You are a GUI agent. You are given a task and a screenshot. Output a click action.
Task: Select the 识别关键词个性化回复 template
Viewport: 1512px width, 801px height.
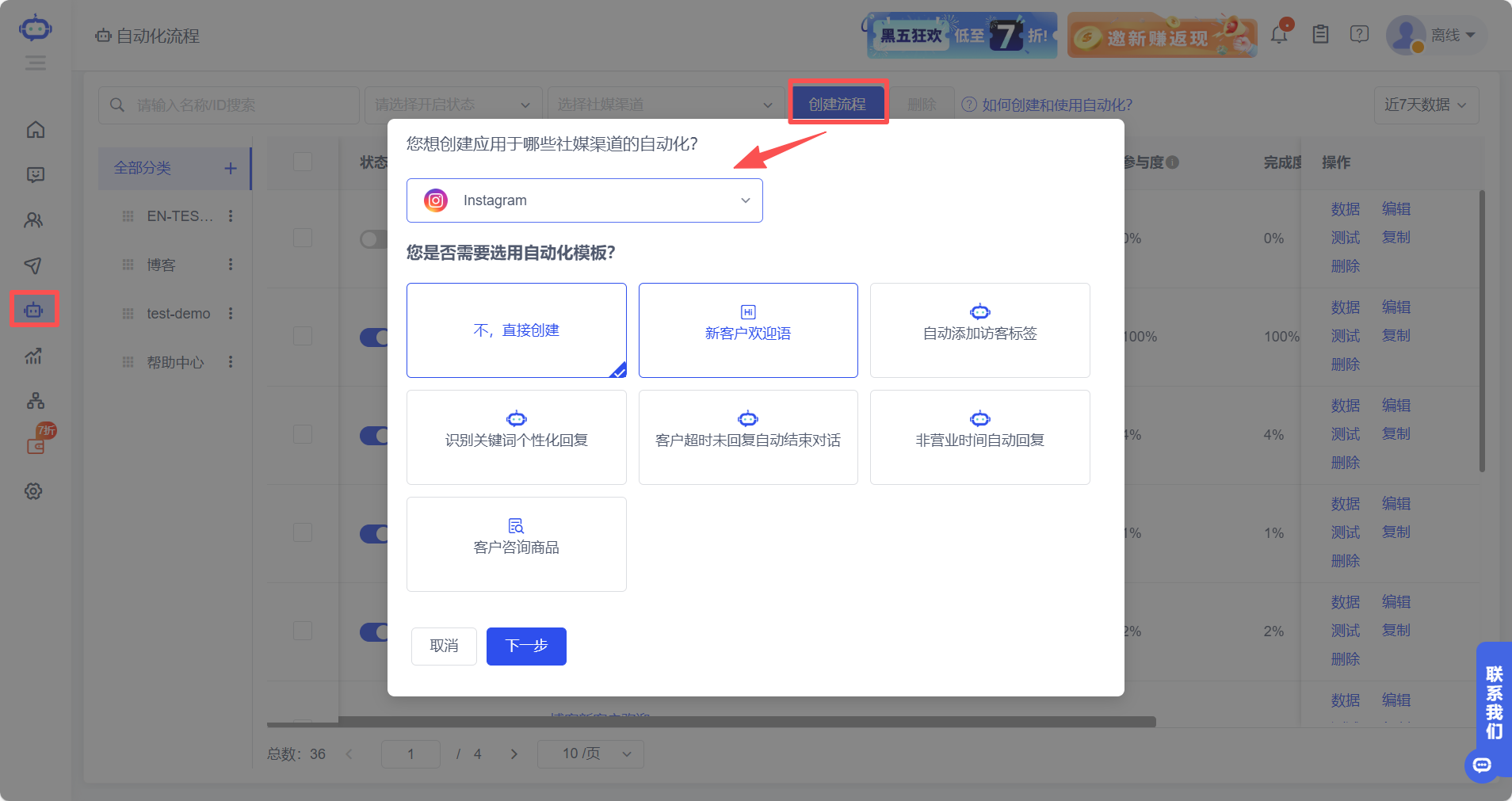click(517, 437)
